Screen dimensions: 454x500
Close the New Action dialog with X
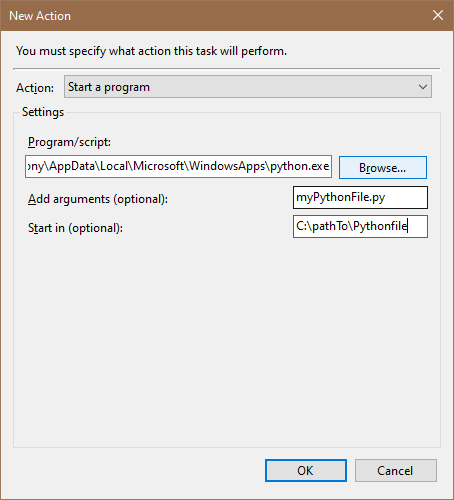point(438,15)
